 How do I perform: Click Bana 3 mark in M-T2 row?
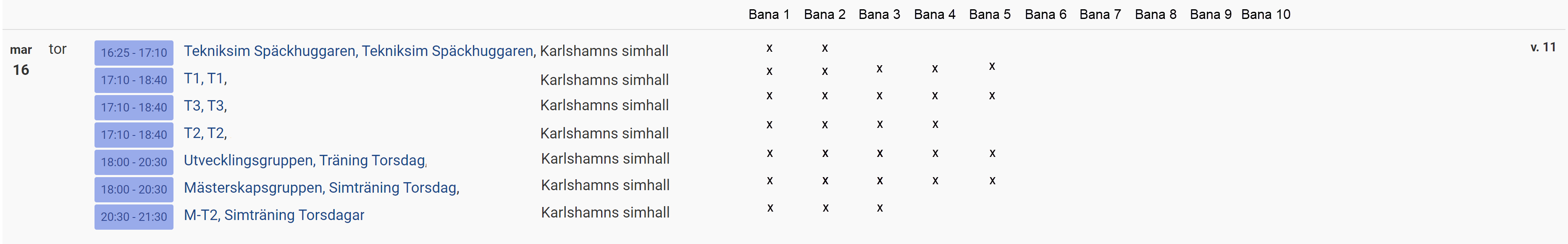click(x=880, y=208)
